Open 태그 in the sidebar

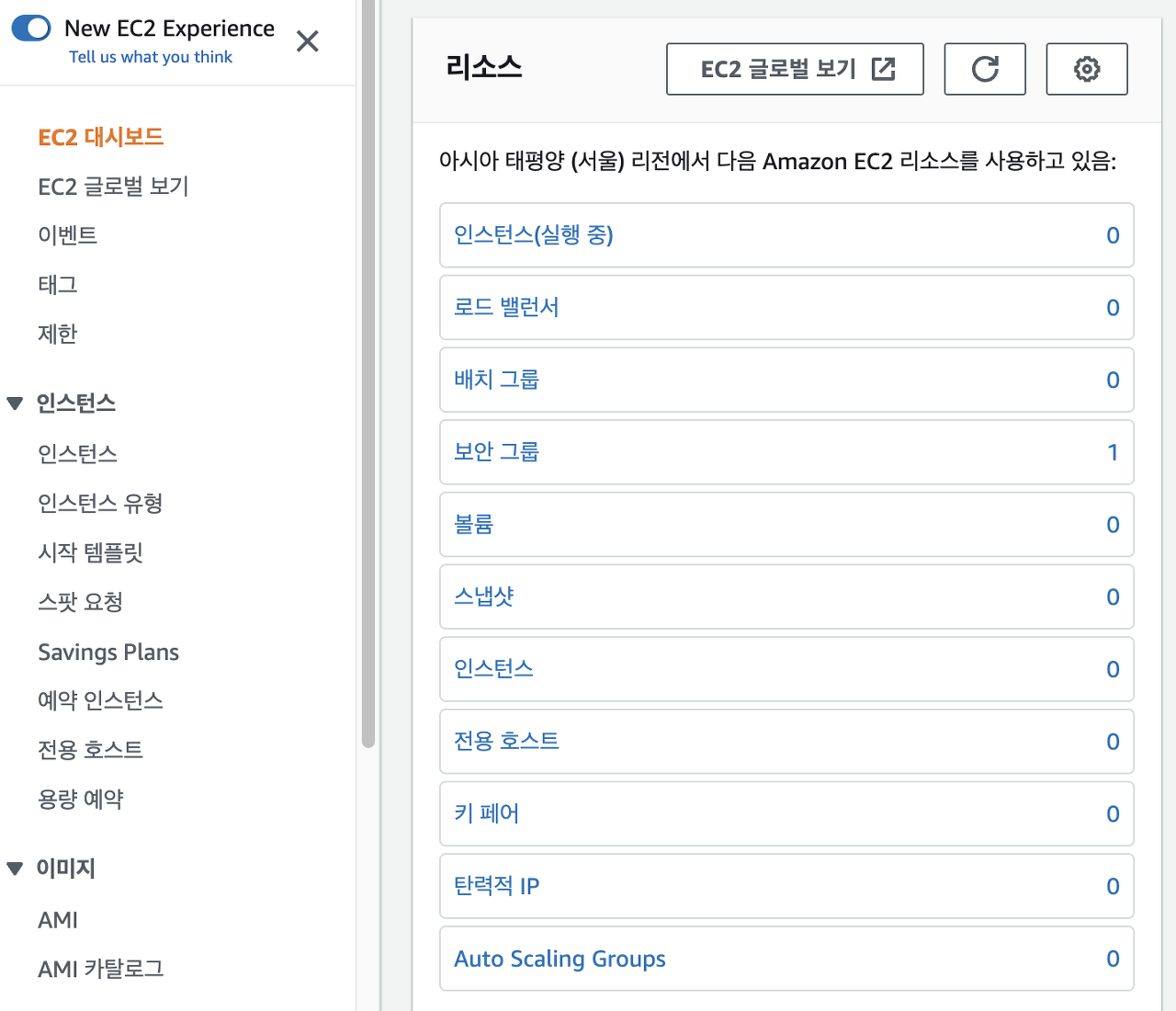pos(57,285)
